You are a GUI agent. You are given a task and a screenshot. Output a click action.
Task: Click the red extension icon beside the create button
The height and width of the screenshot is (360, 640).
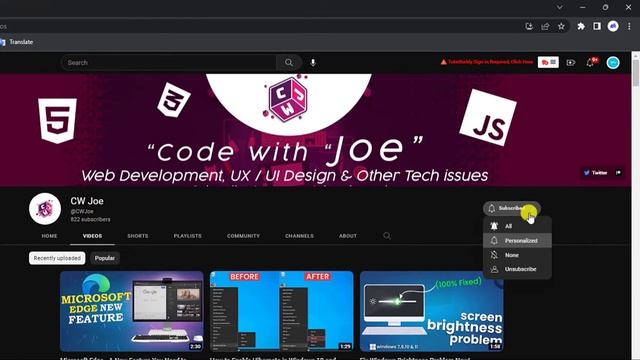coord(548,62)
